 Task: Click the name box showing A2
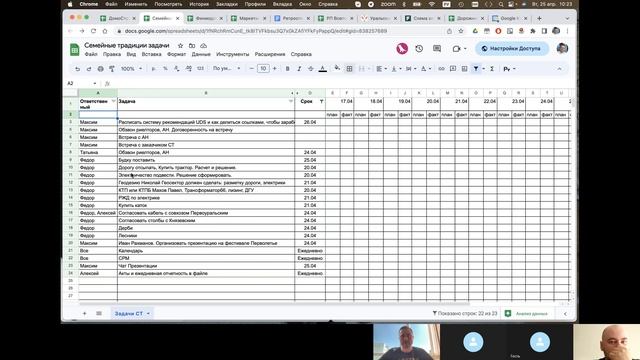pos(81,83)
